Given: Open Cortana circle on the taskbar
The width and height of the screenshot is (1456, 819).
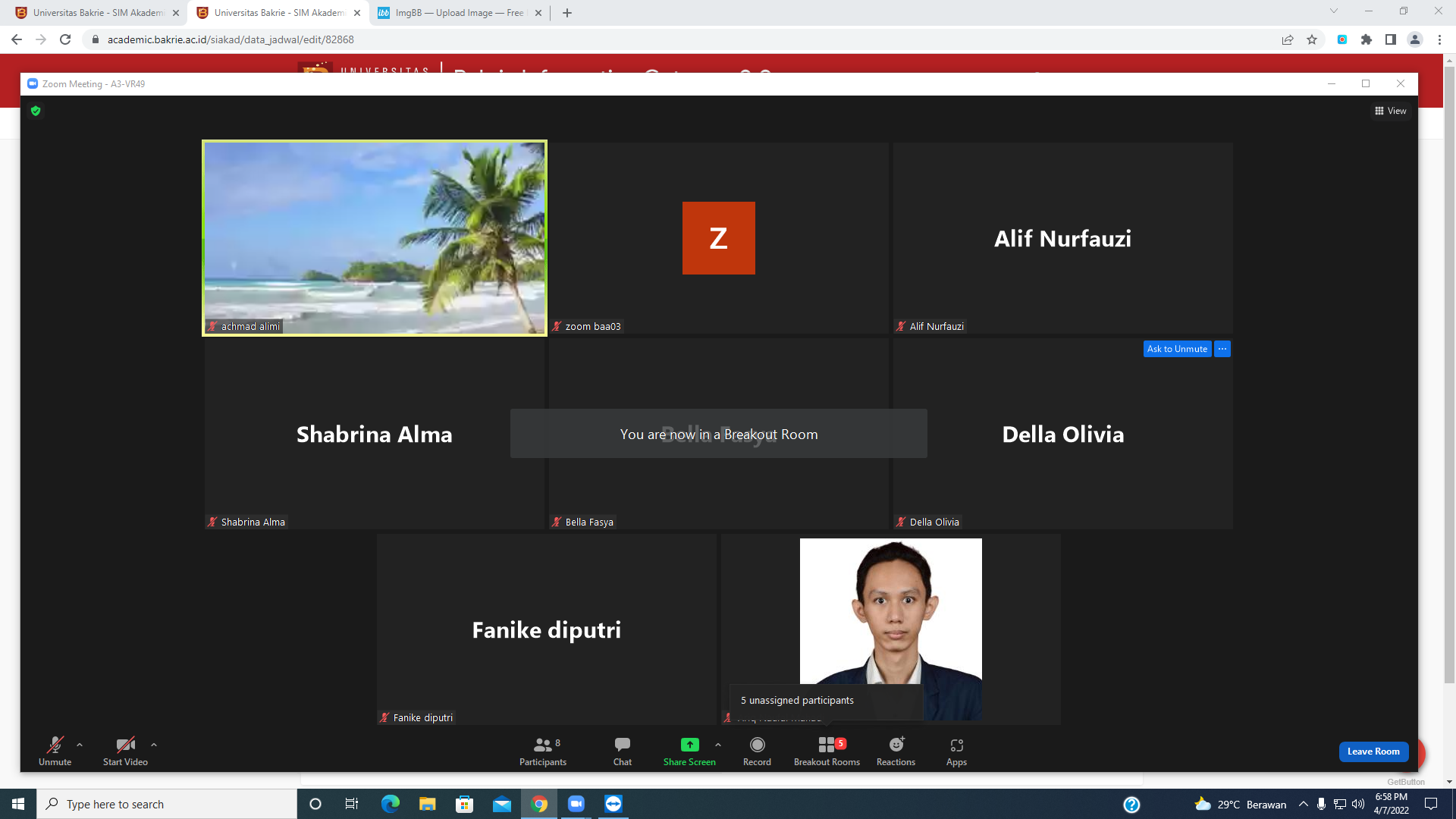Looking at the screenshot, I should pos(315,804).
